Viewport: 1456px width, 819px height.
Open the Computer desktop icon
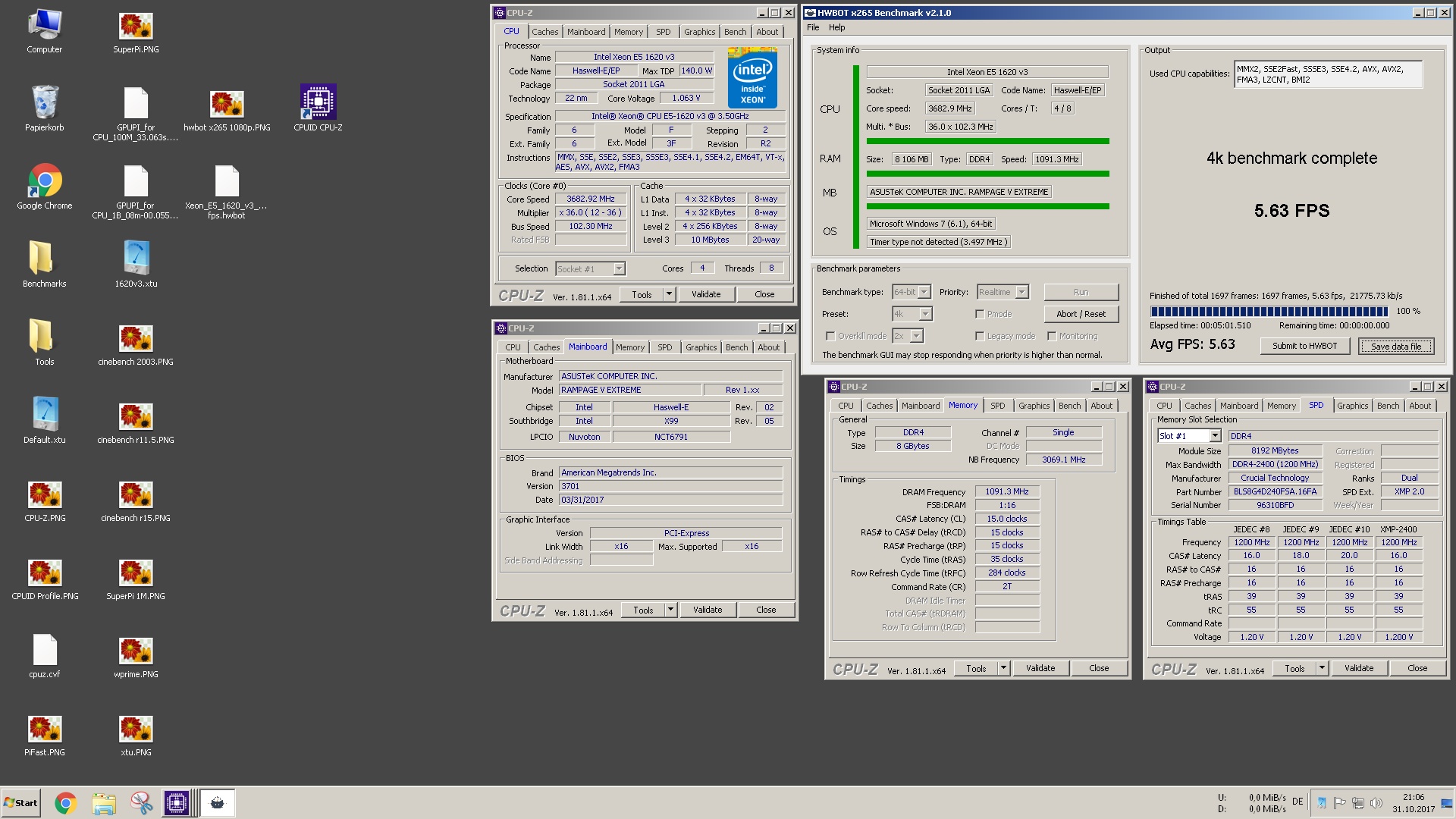44,31
